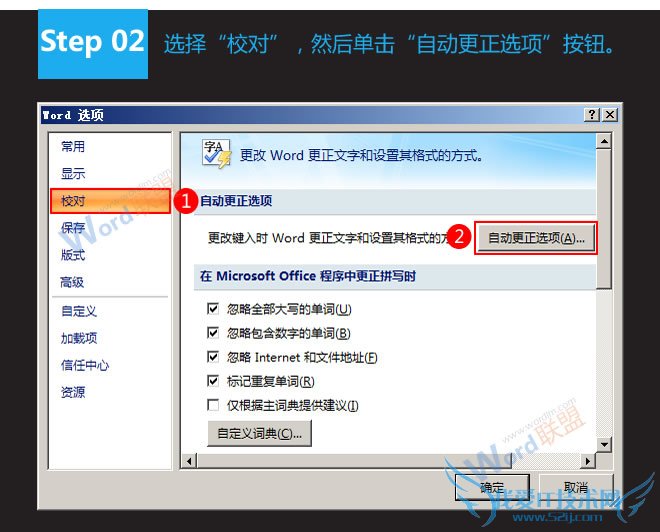This screenshot has width=660, height=532.
Task: Click the 确定 button
Action: 492,487
